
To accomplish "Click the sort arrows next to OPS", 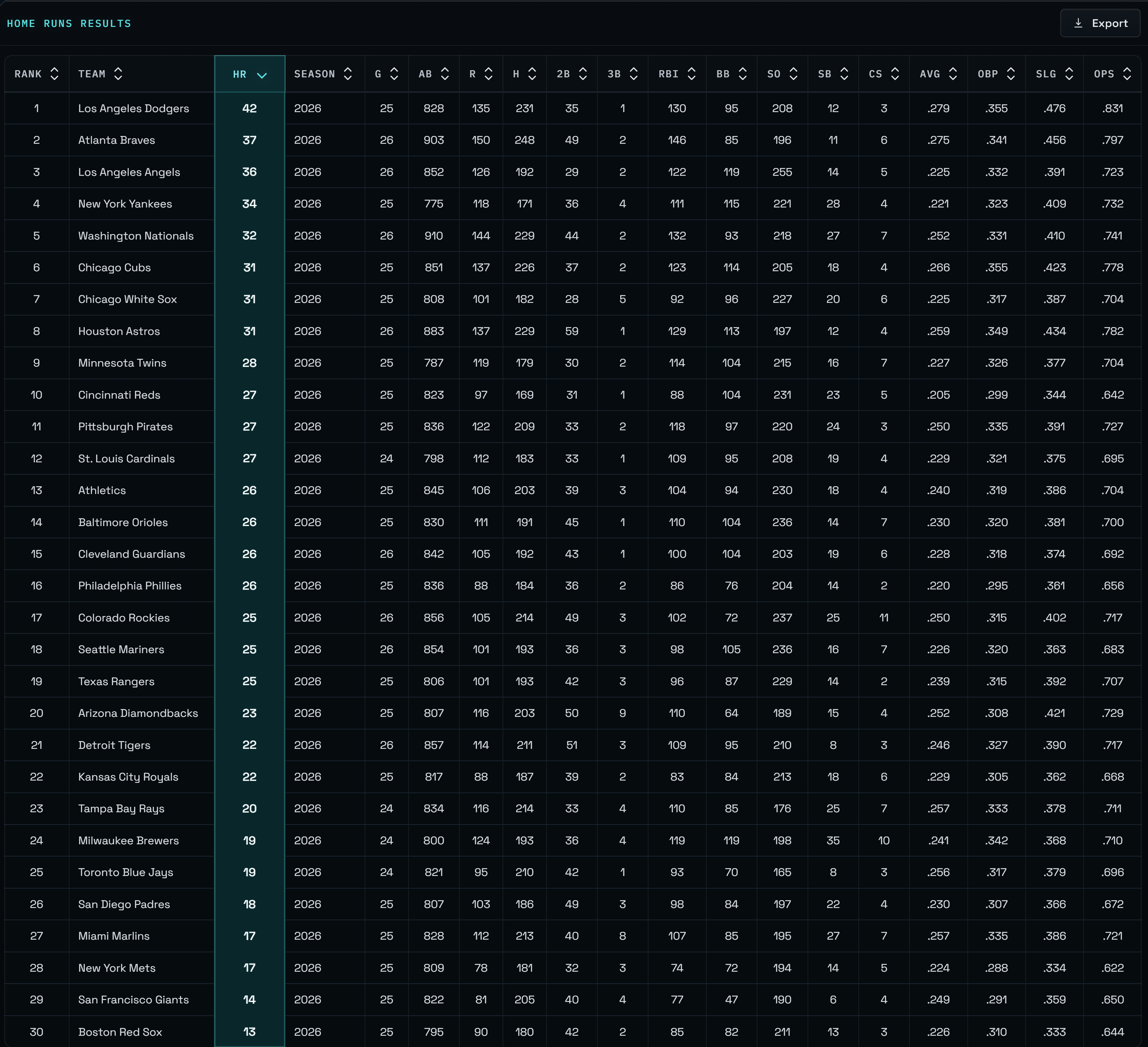I will (x=1127, y=74).
